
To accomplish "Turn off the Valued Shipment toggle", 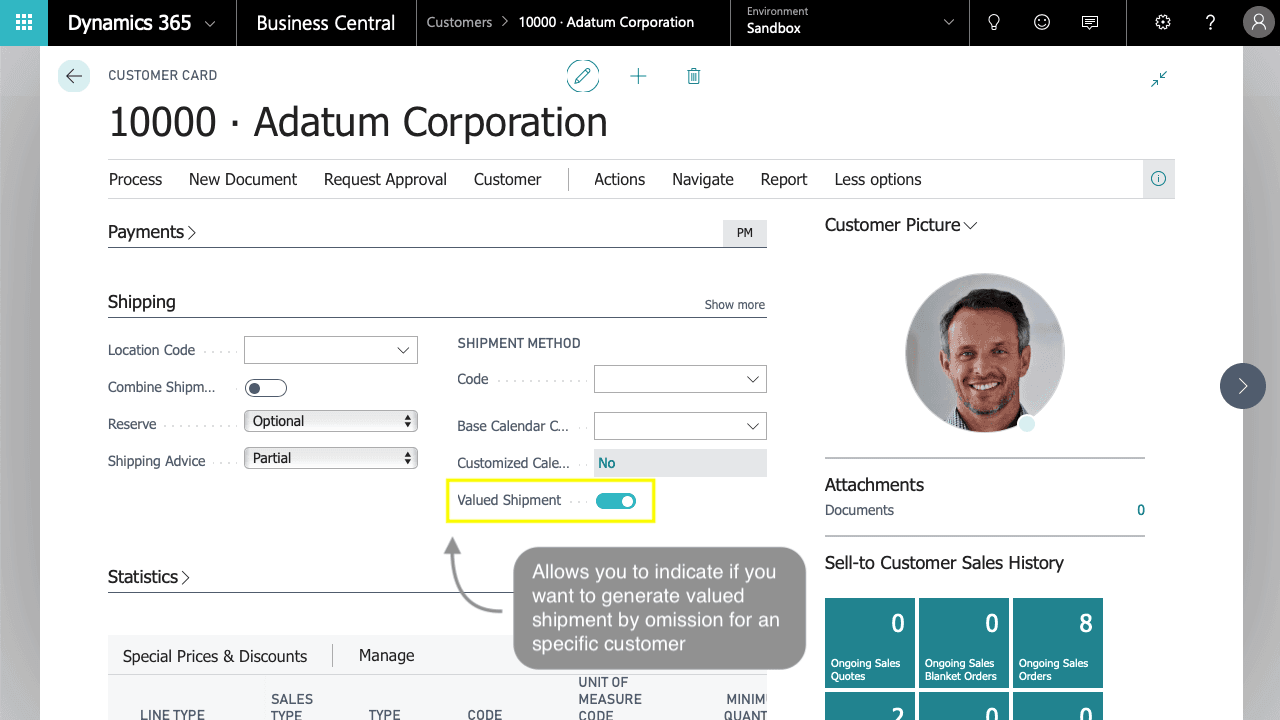I will (616, 501).
